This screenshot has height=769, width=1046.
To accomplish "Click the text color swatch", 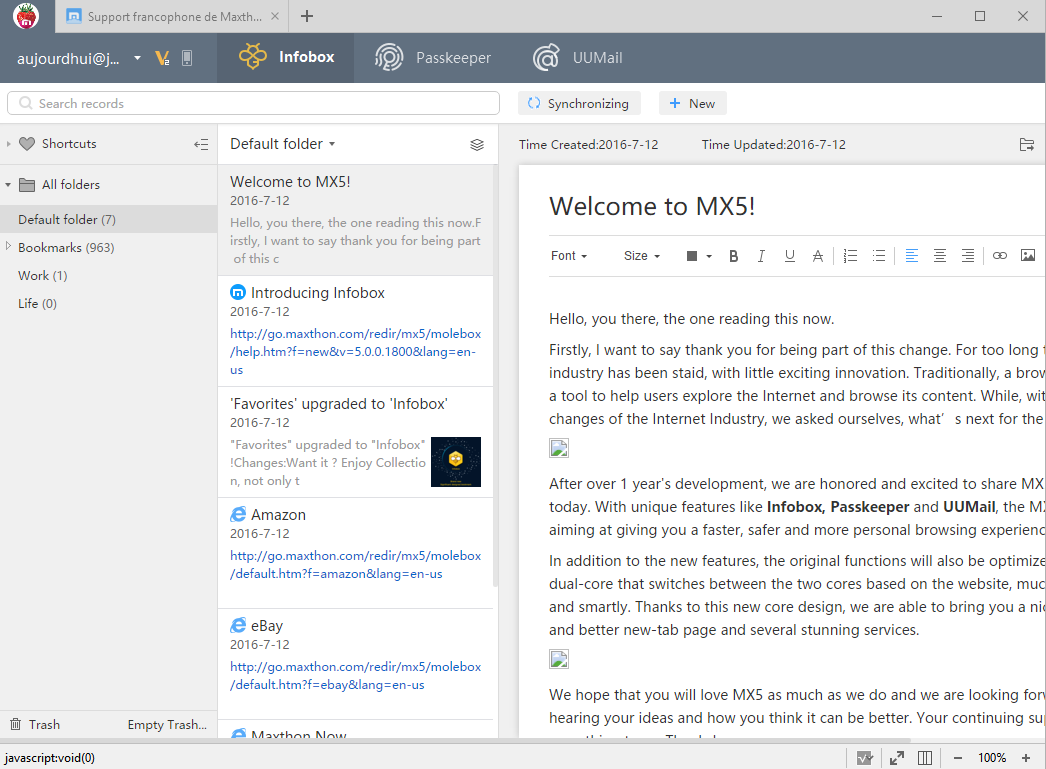I will point(692,256).
